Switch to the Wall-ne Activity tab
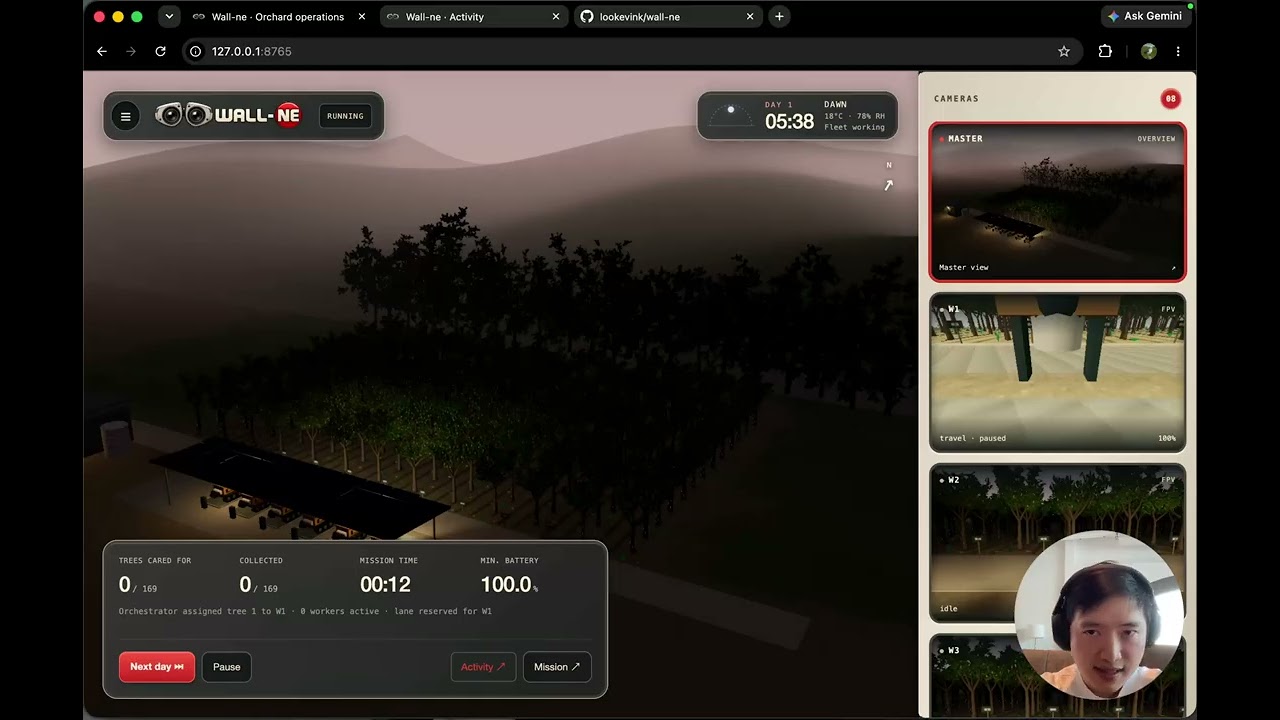Viewport: 1280px width, 720px height. [x=474, y=16]
